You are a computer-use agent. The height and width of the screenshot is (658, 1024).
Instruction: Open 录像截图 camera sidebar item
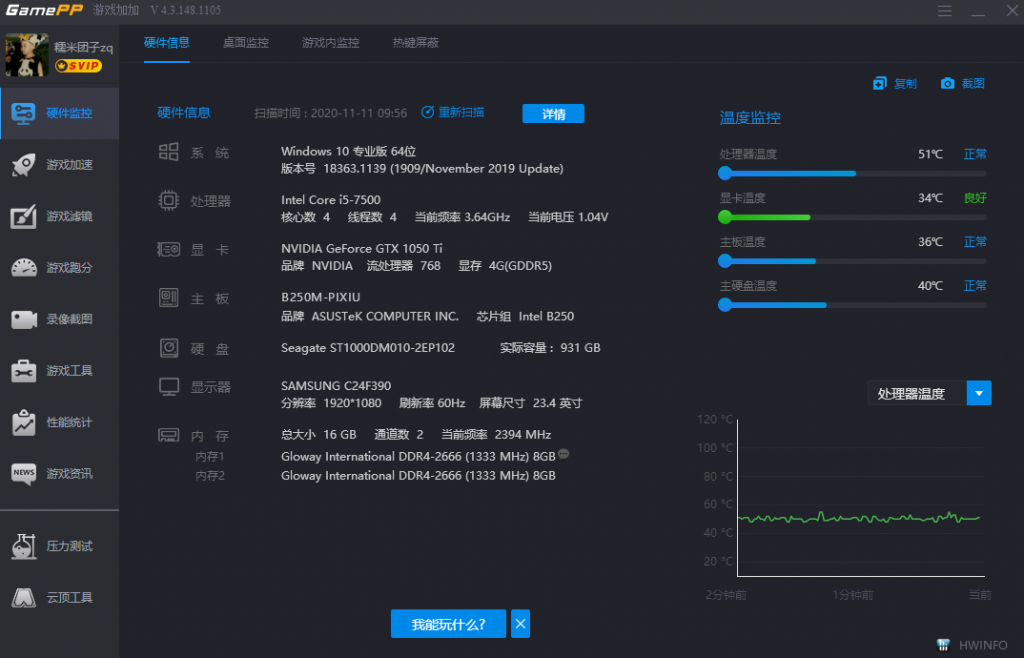coord(59,319)
